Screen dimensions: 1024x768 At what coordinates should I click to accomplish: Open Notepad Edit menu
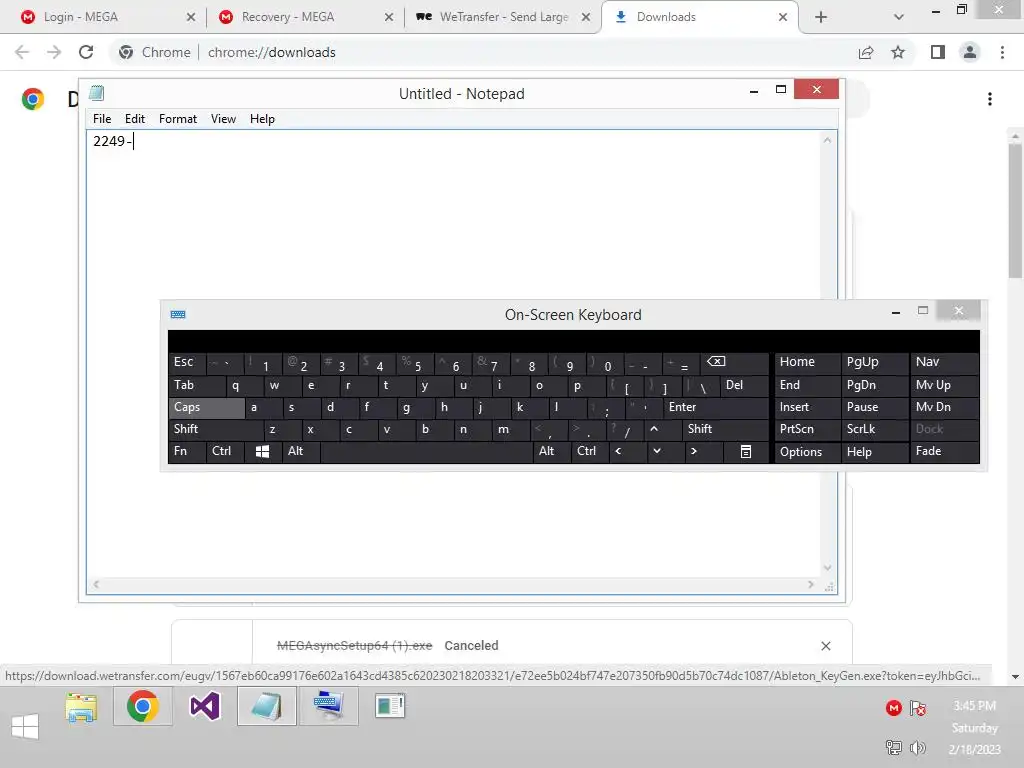click(135, 119)
